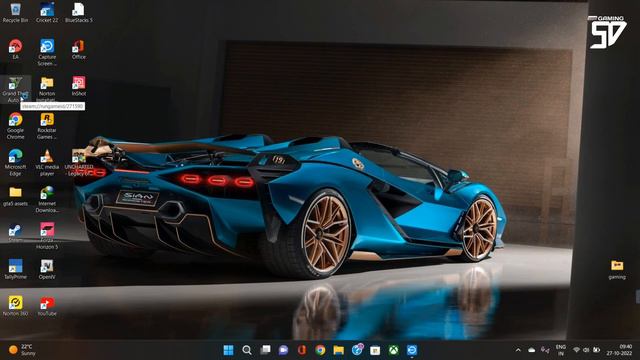
Task: Select the gaming folder on desktop
Action: point(617,269)
